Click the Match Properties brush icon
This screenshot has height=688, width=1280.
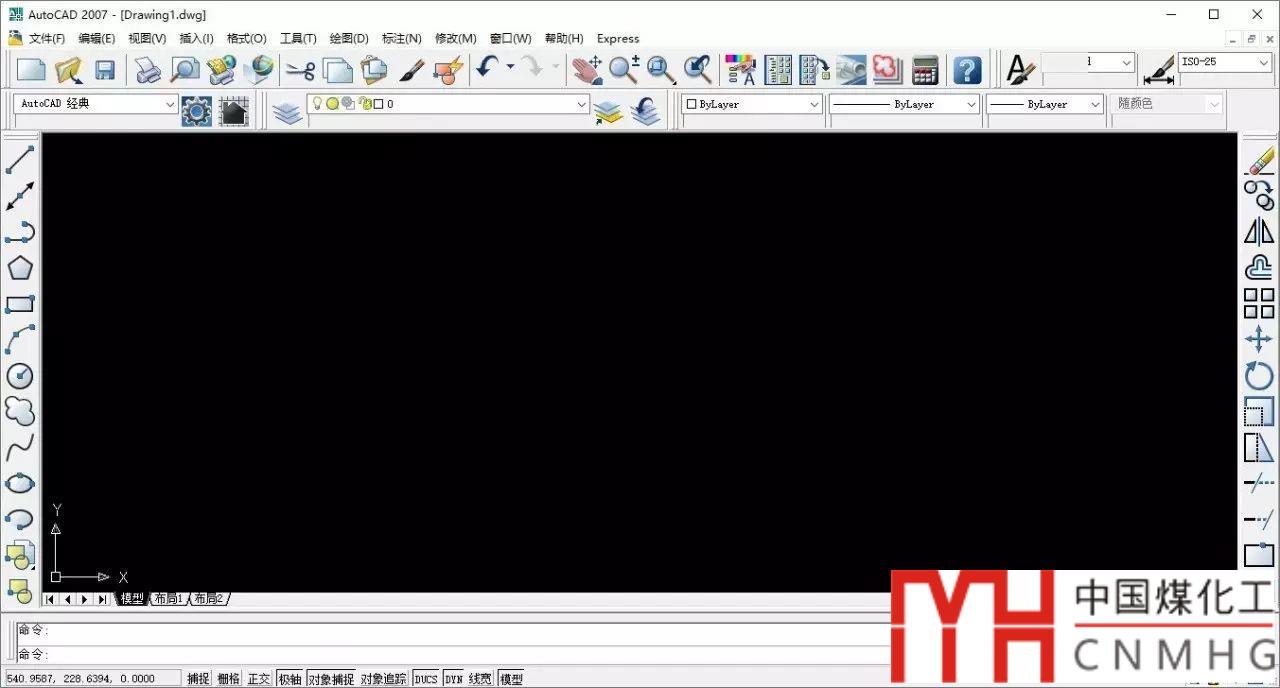click(411, 69)
